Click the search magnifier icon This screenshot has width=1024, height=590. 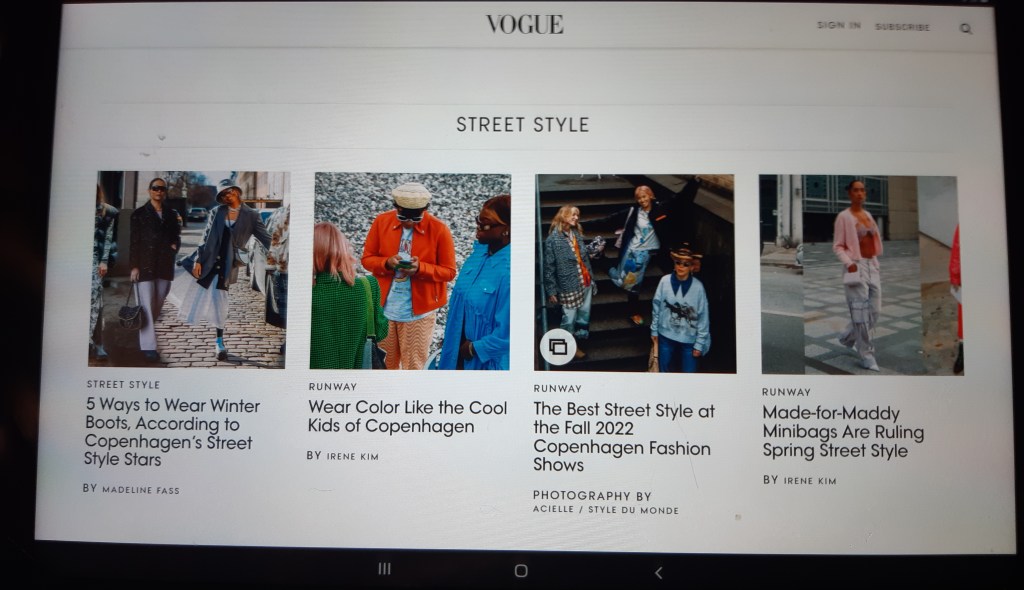(x=965, y=29)
